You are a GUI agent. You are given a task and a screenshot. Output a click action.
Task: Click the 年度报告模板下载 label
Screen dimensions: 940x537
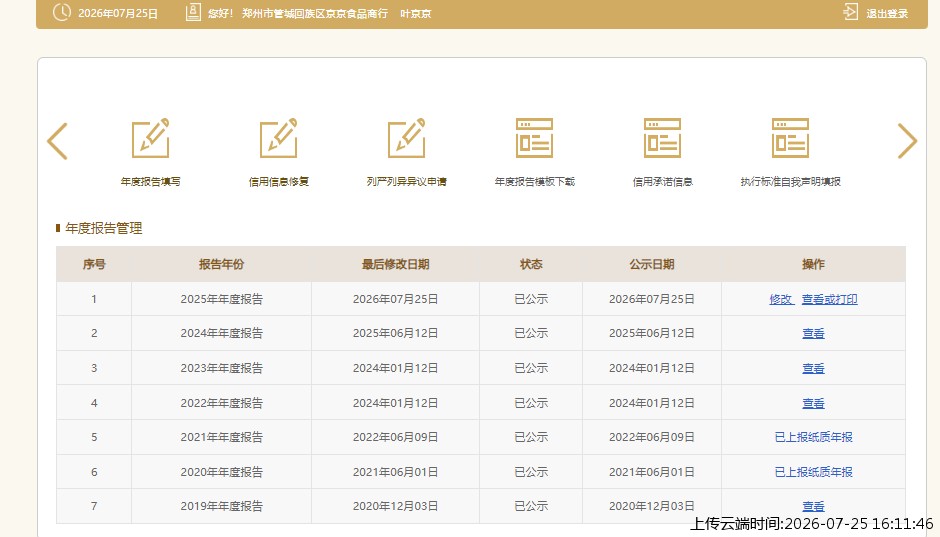coord(534,182)
